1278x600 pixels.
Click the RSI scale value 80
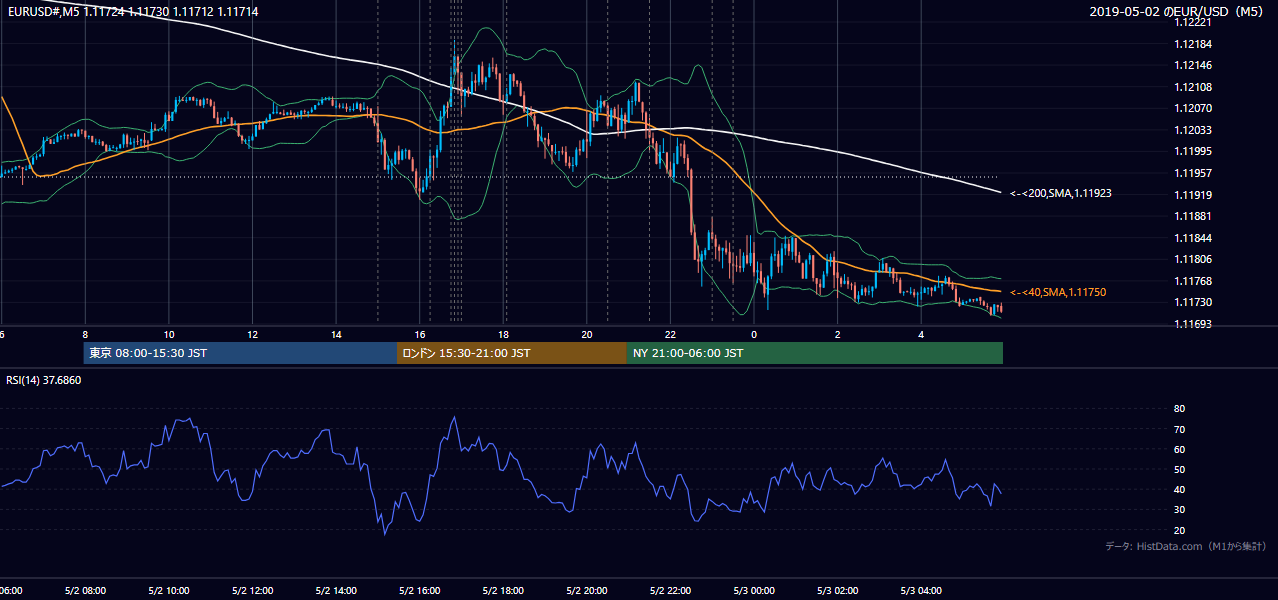(x=1180, y=409)
